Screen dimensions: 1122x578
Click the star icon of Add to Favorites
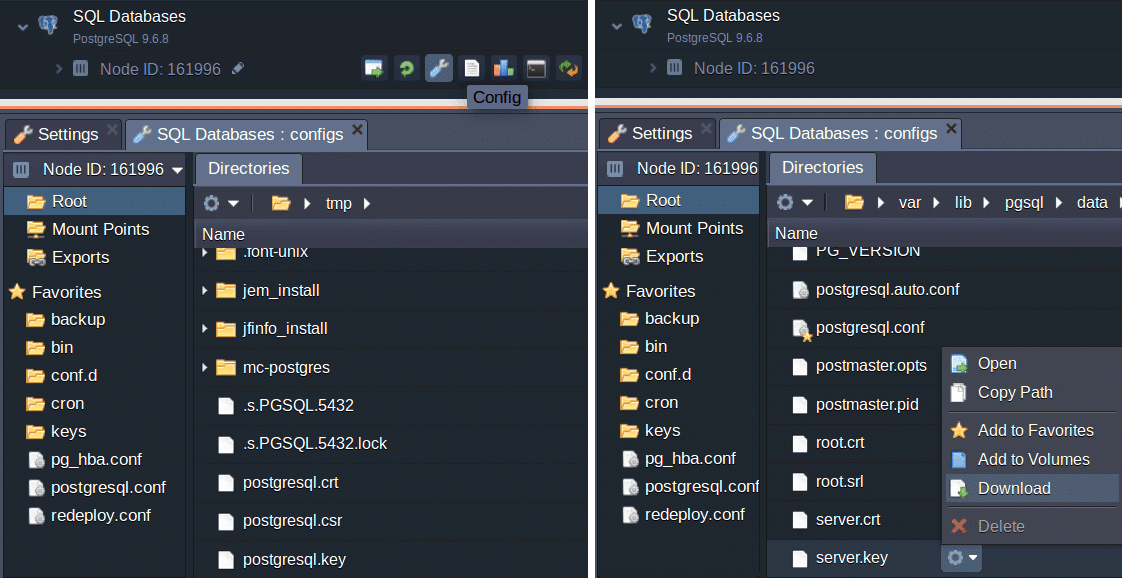[959, 431]
